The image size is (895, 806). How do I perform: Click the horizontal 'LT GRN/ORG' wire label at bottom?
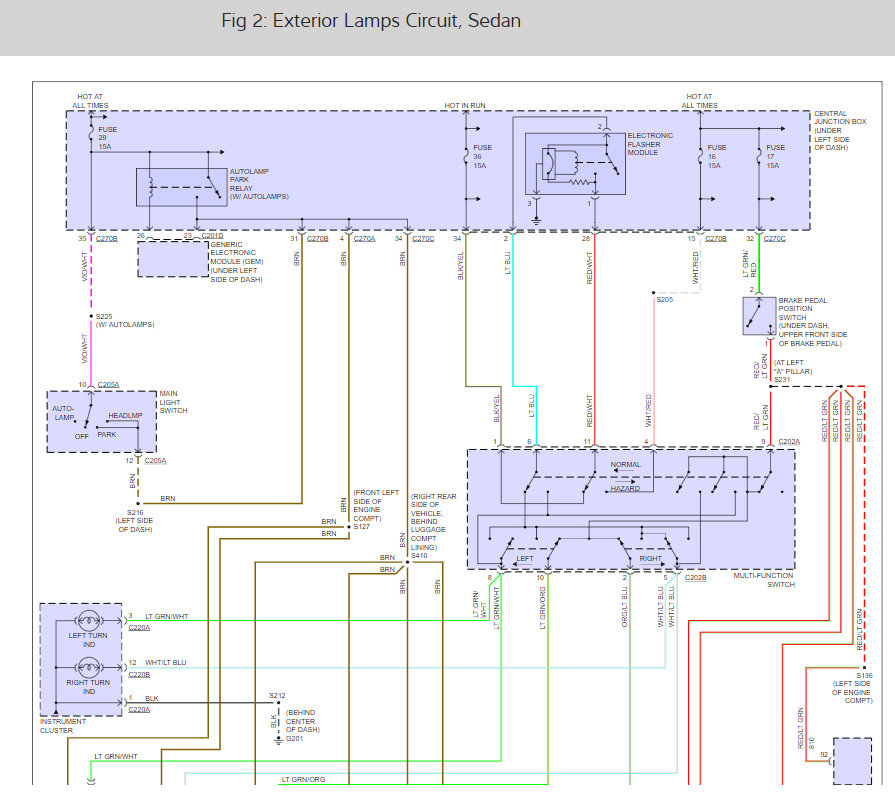[x=303, y=779]
